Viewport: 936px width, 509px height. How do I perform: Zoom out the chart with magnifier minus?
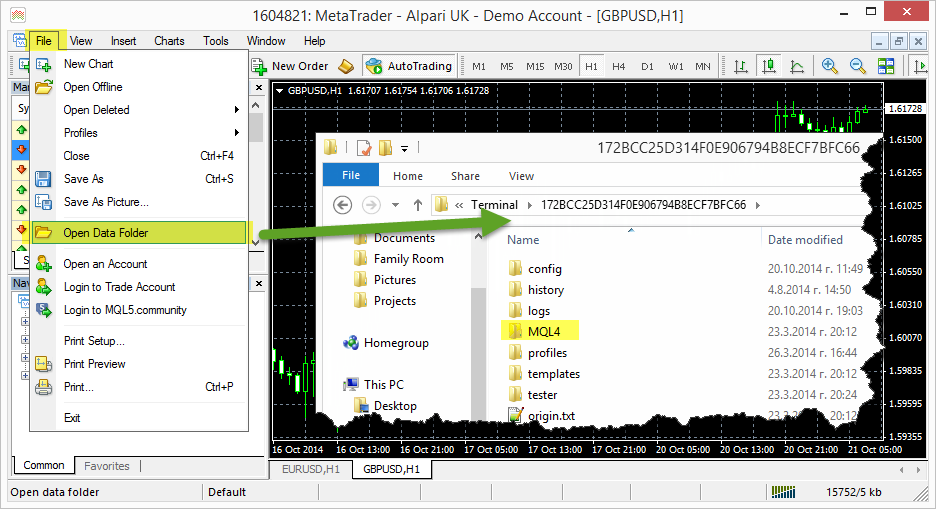[858, 66]
